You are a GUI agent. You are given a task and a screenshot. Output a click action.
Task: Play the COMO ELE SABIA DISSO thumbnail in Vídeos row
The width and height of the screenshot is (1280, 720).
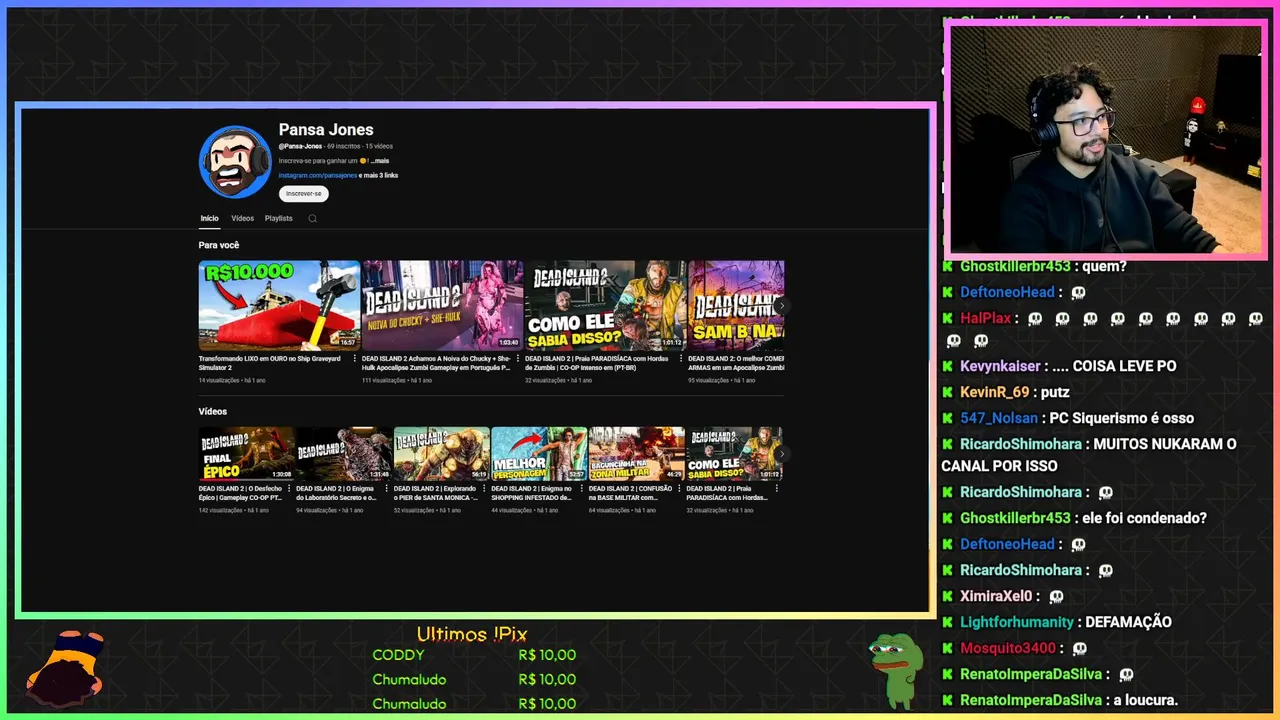tap(734, 454)
